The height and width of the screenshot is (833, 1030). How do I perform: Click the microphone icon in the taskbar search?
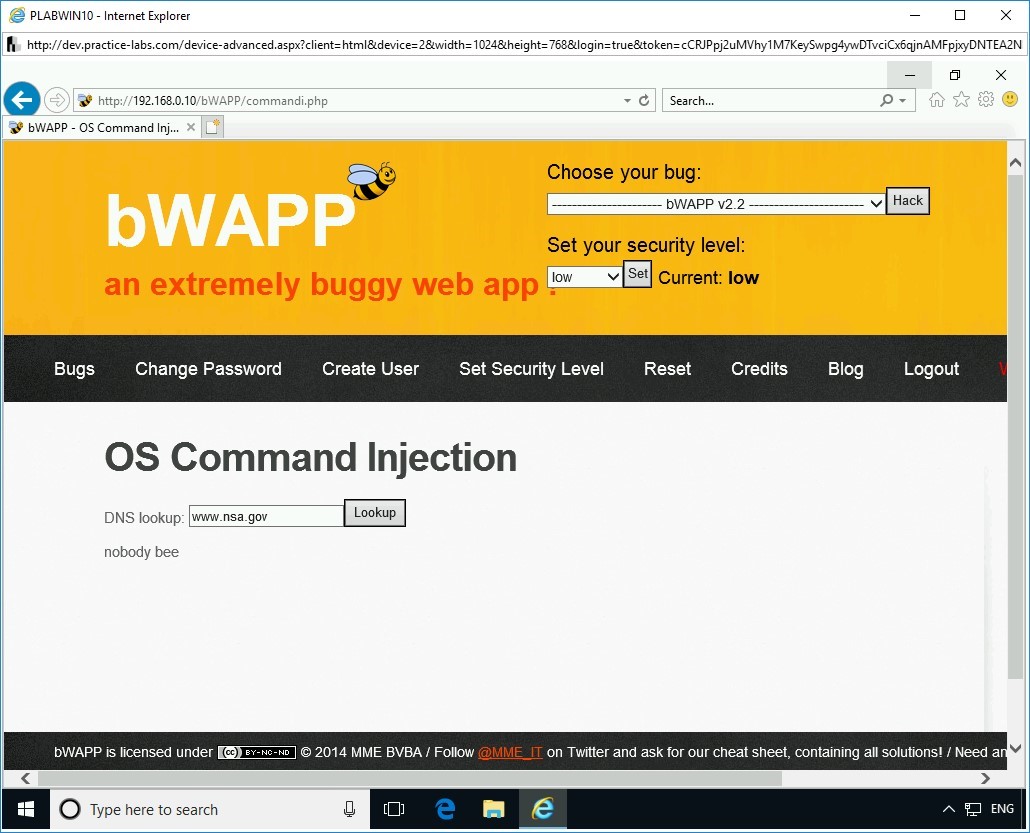(349, 809)
